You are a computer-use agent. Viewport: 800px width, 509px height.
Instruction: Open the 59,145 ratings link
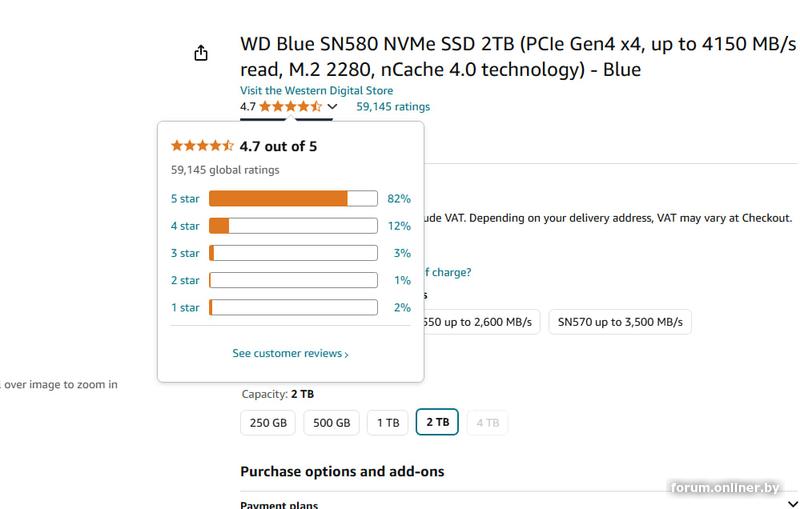(x=393, y=107)
